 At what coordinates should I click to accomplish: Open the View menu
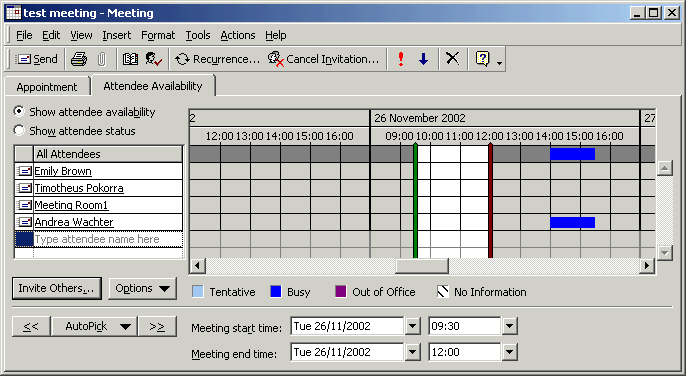tap(81, 35)
